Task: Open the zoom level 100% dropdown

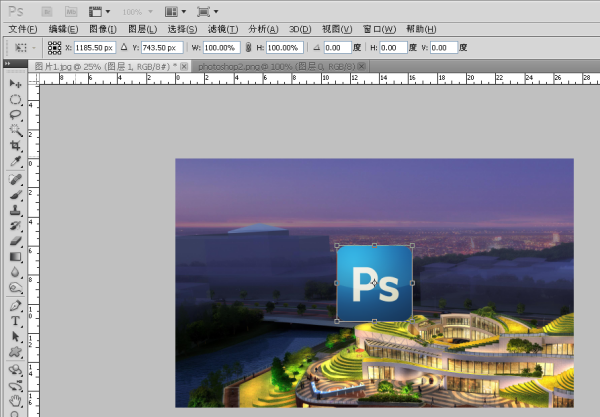Action: pos(137,12)
